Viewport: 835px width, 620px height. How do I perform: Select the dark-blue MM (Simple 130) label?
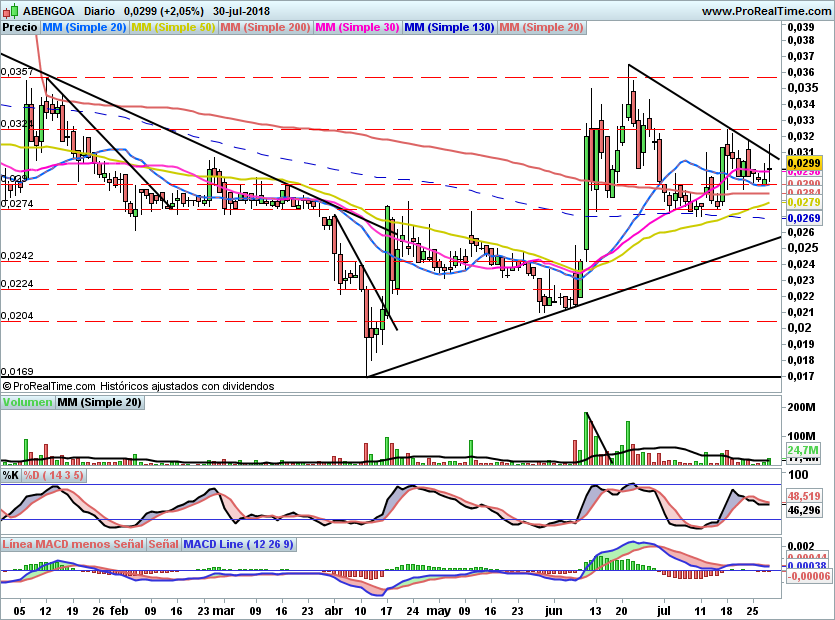tap(449, 27)
